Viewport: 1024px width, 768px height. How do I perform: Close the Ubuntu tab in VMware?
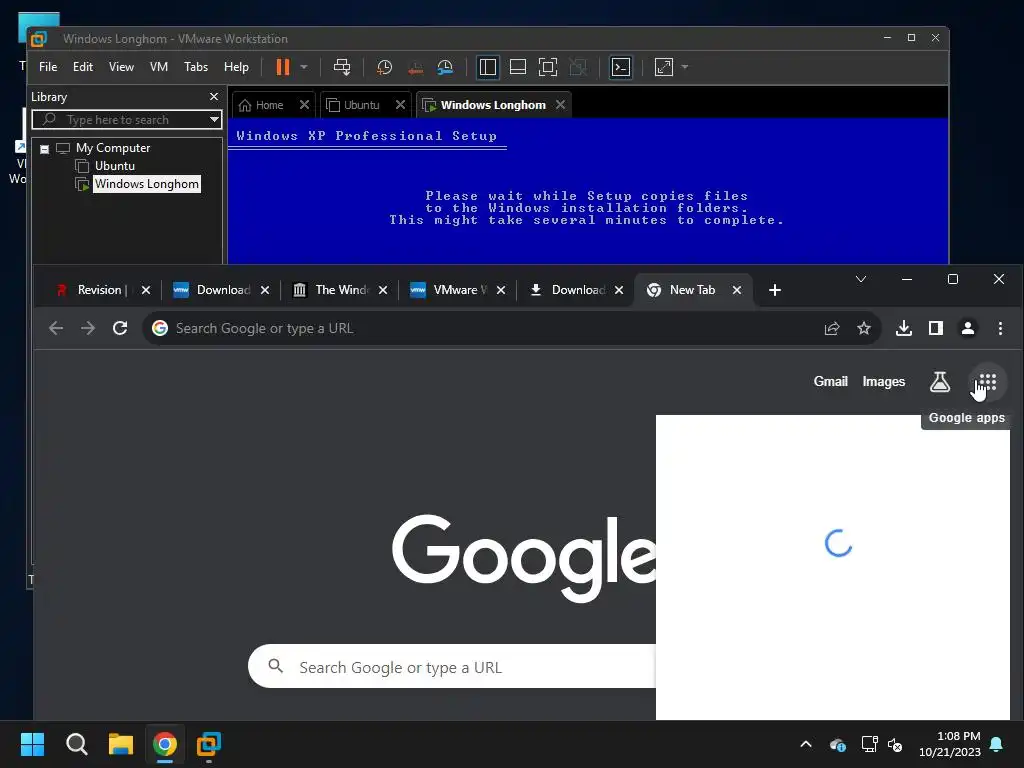pyautogui.click(x=400, y=104)
